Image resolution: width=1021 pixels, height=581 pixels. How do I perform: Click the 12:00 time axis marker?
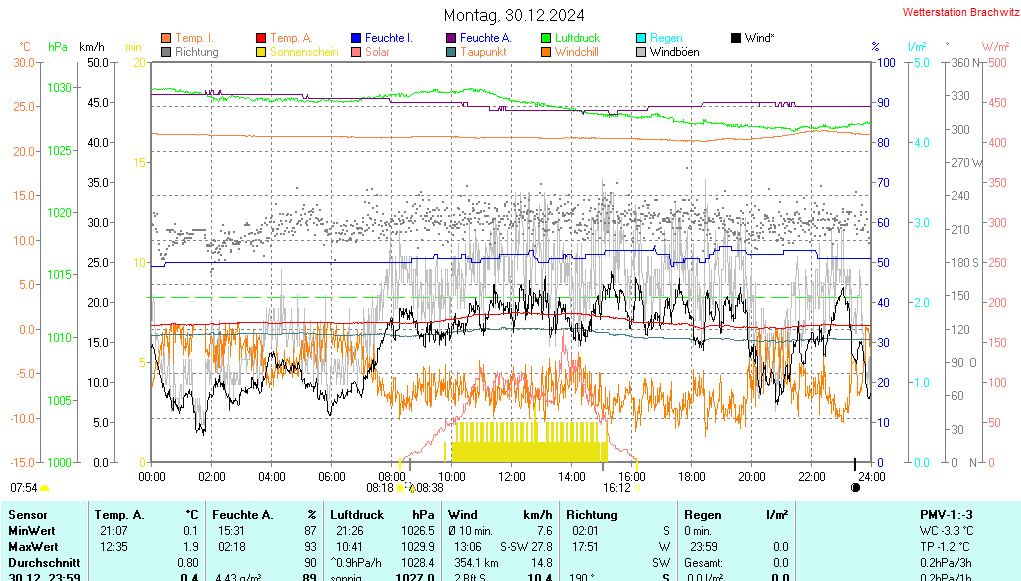tap(511, 476)
